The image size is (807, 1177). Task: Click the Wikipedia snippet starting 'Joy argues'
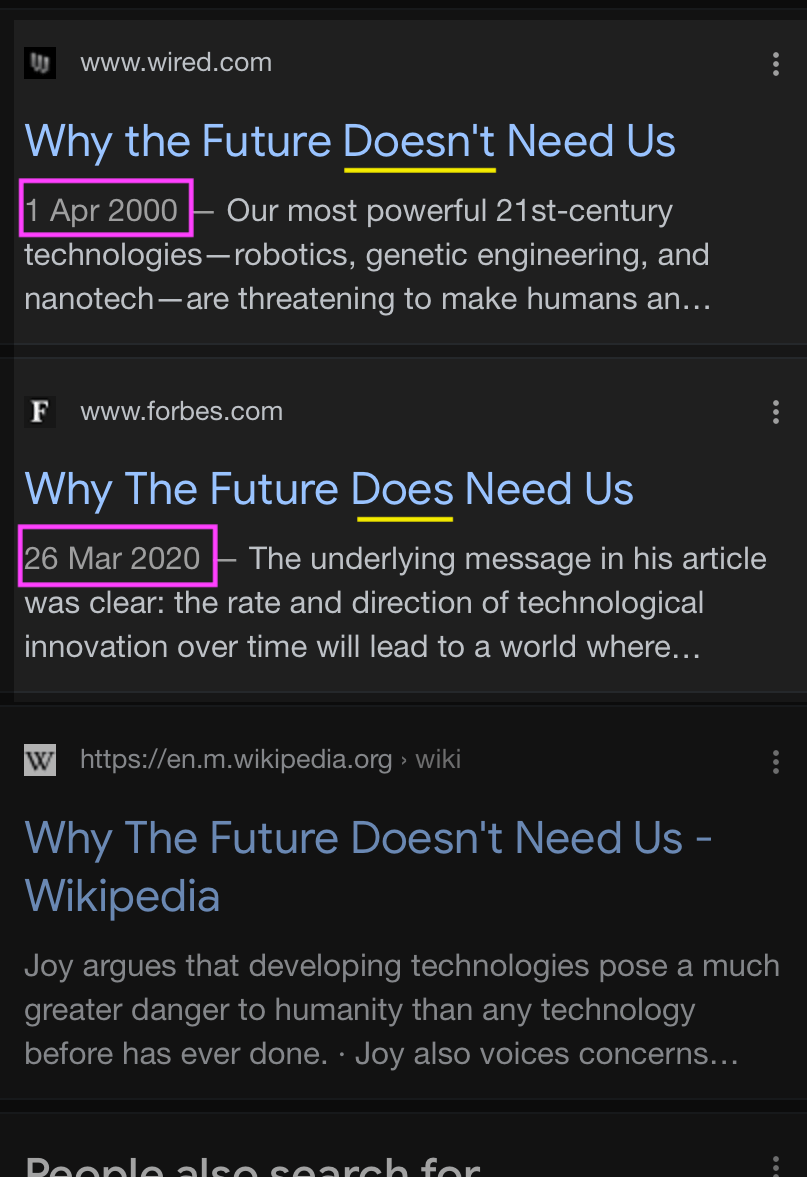pyautogui.click(x=400, y=1009)
